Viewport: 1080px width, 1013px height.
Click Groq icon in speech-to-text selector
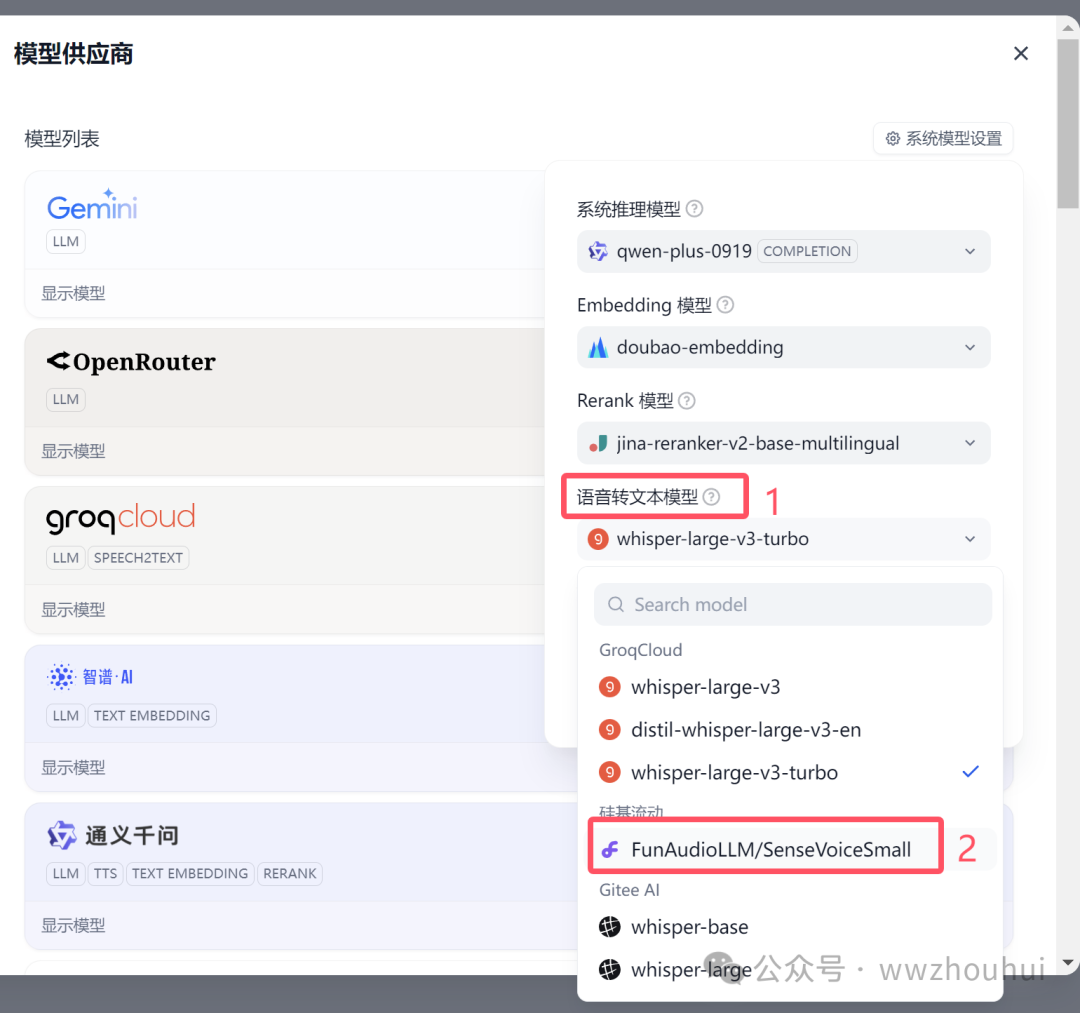pos(598,539)
